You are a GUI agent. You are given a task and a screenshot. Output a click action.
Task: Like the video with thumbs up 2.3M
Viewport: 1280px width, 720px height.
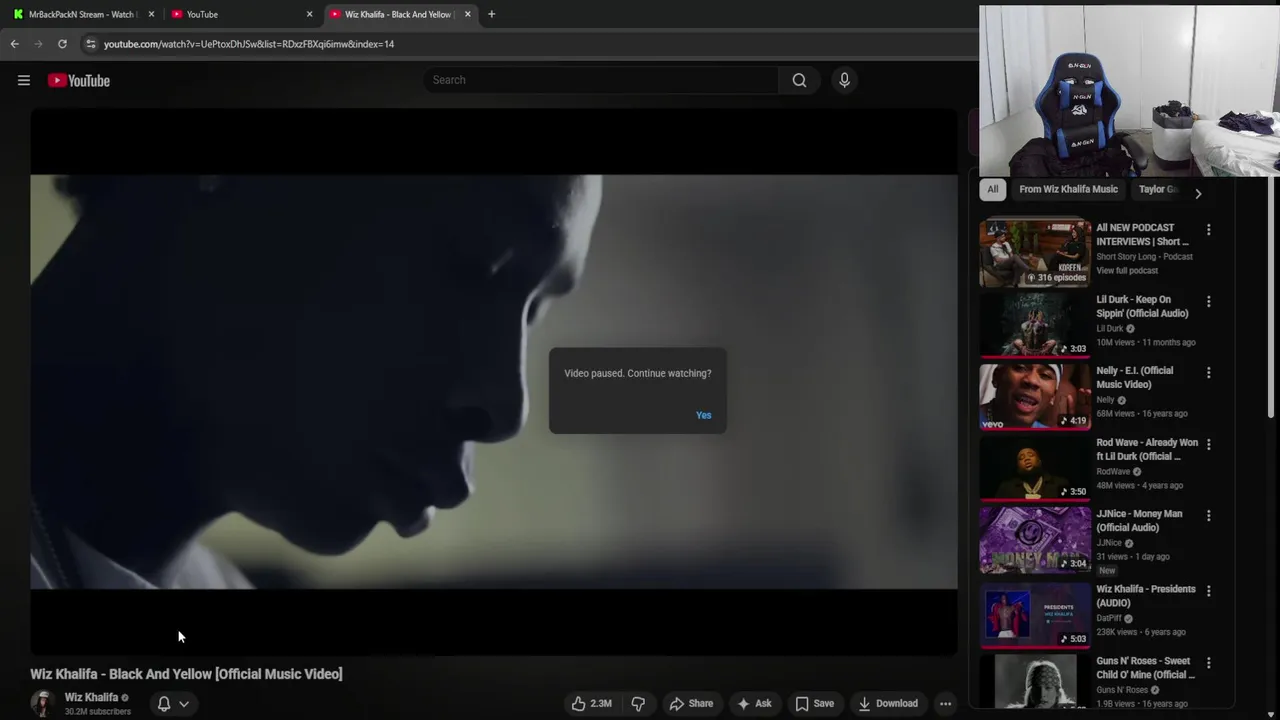click(x=591, y=703)
